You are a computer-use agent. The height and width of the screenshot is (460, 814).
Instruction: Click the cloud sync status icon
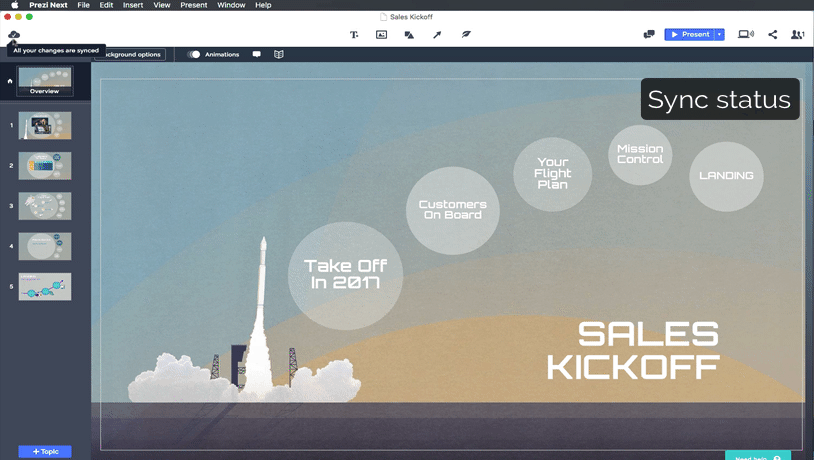[x=14, y=35]
